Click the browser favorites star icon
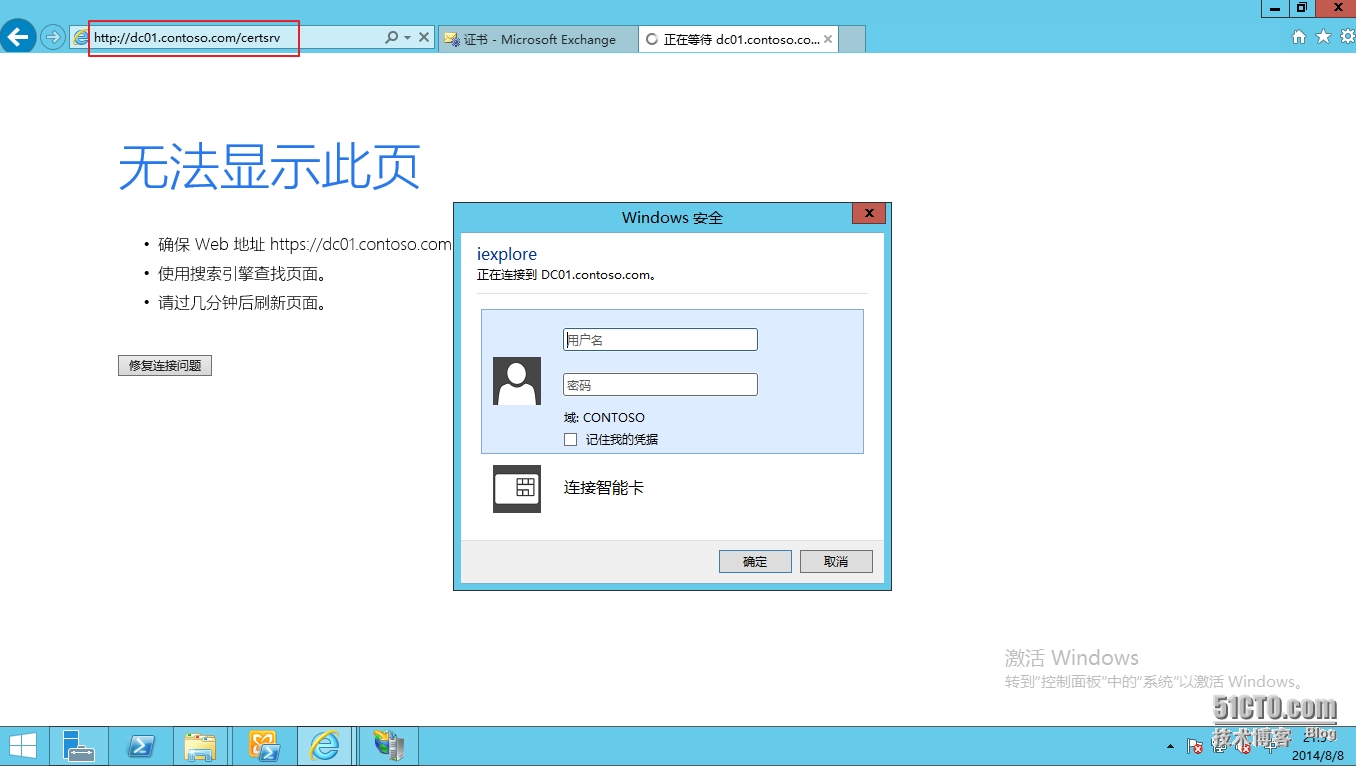This screenshot has height=766, width=1356. tap(1323, 36)
